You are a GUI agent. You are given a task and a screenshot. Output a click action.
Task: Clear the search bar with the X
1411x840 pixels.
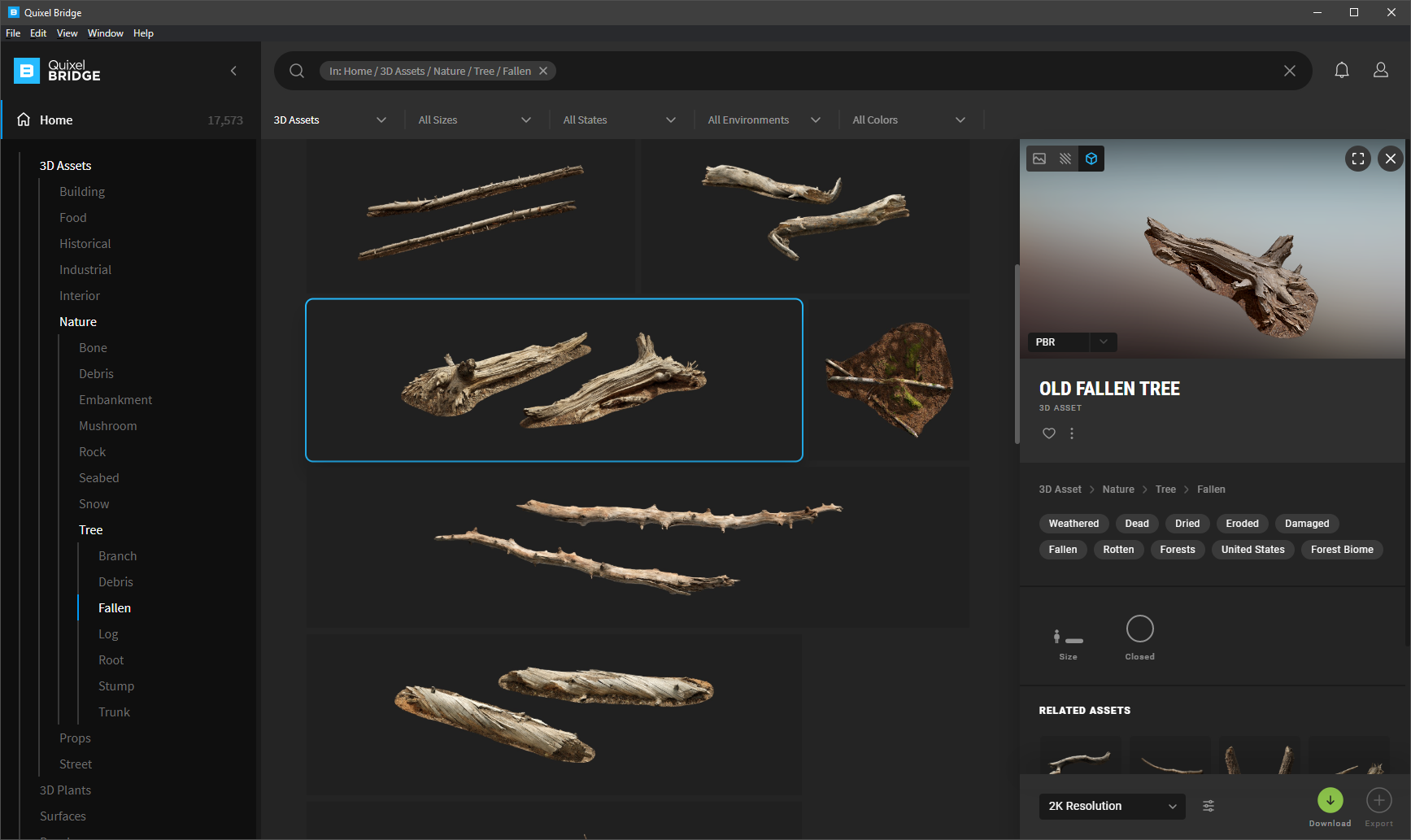[x=1290, y=71]
